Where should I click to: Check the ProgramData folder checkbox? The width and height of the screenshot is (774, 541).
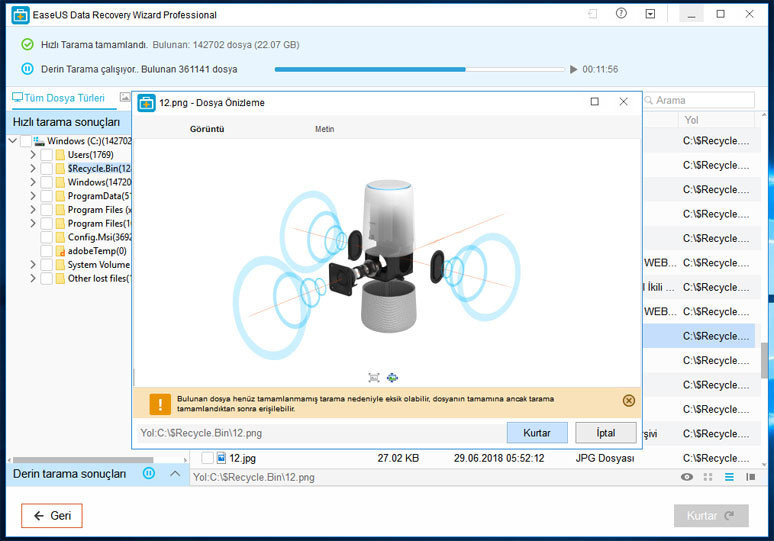[x=46, y=196]
